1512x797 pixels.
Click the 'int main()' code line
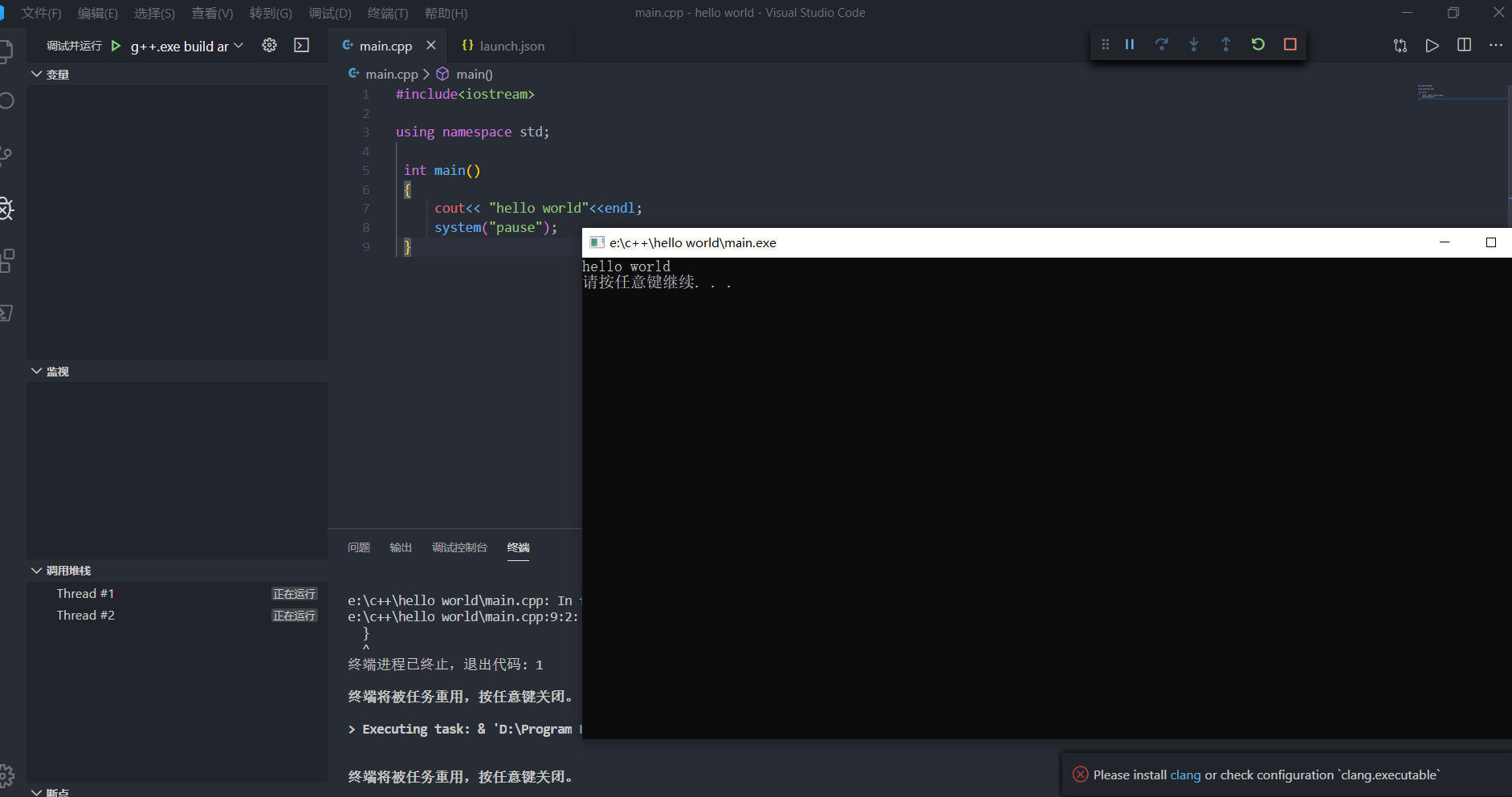pyautogui.click(x=442, y=170)
